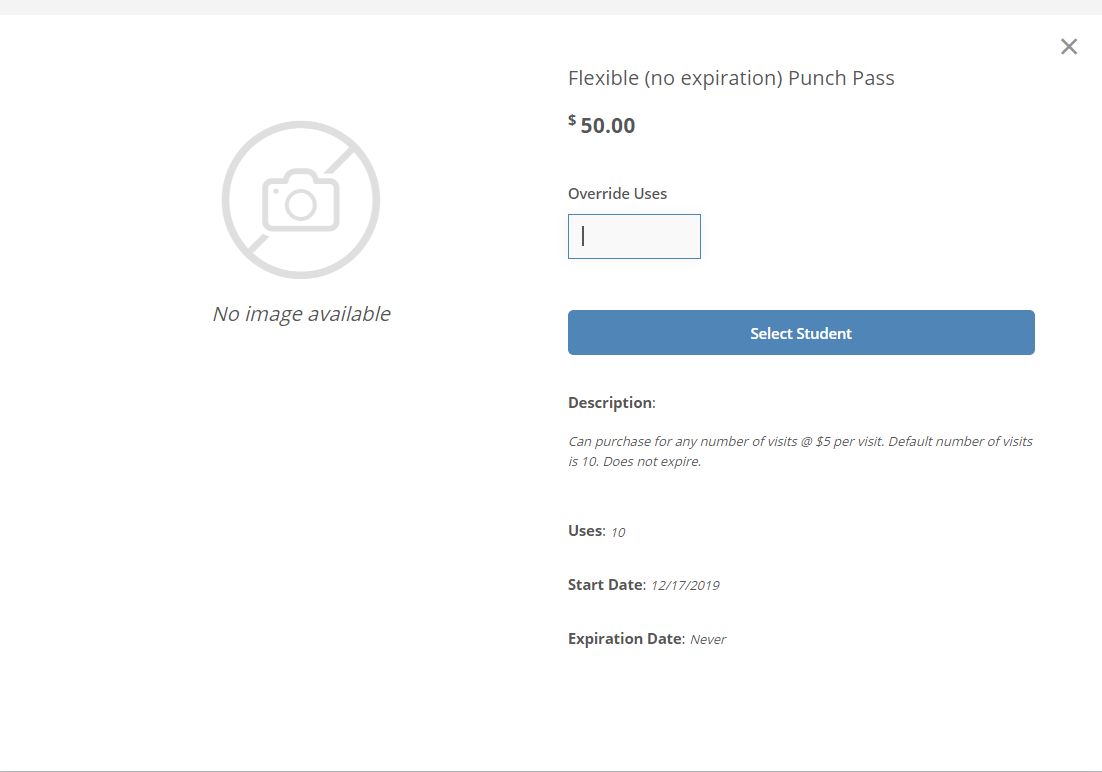Click the camera glyph inside the circle
The height and width of the screenshot is (772, 1102).
click(301, 200)
